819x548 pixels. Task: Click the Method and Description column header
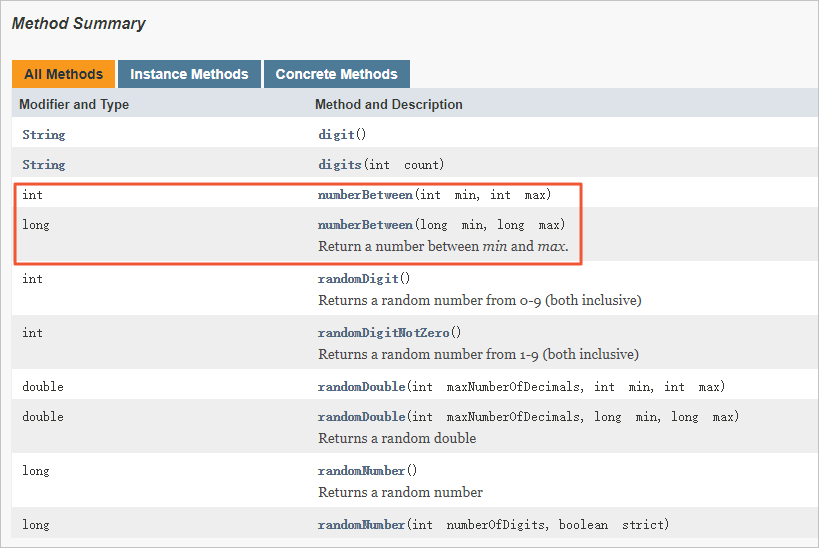click(x=389, y=104)
